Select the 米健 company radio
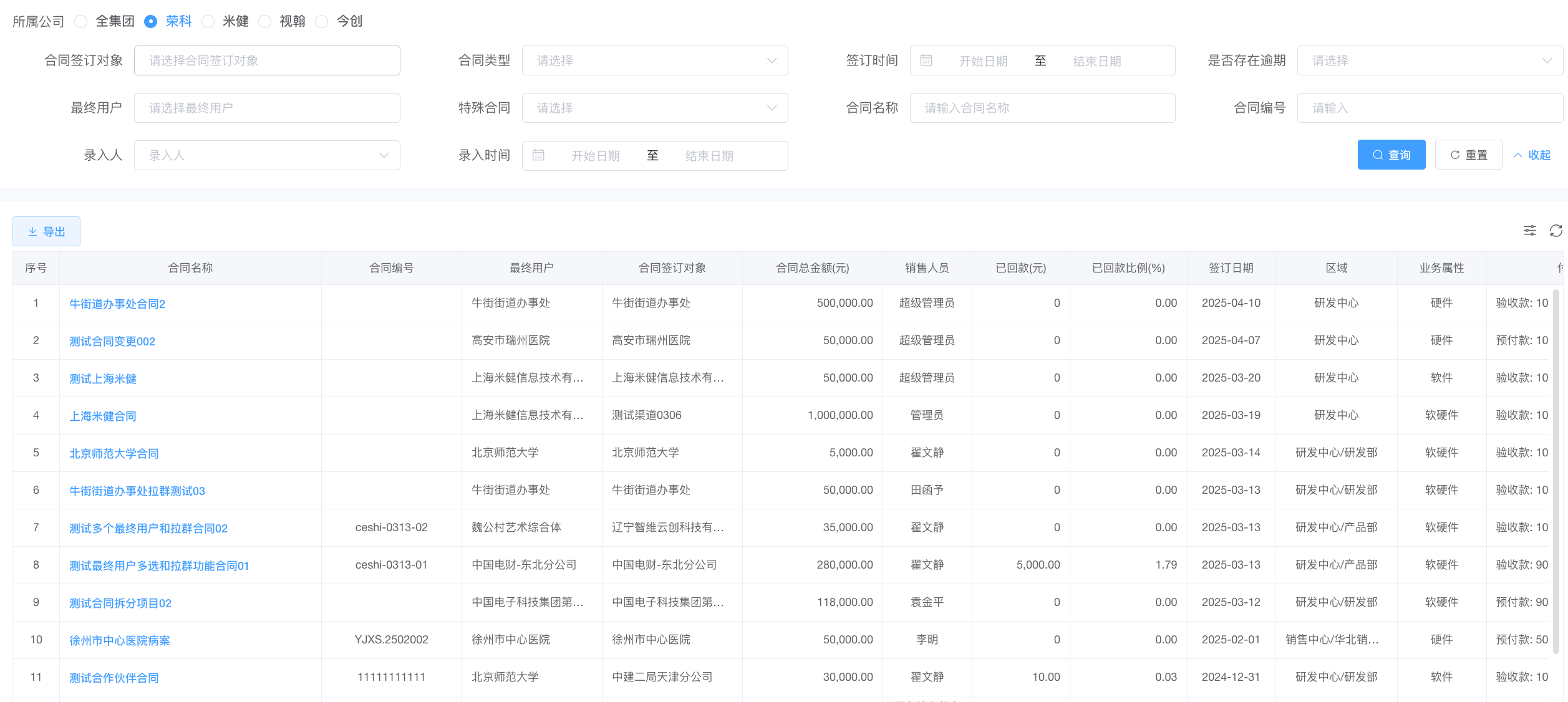The height and width of the screenshot is (702, 1568). [208, 22]
